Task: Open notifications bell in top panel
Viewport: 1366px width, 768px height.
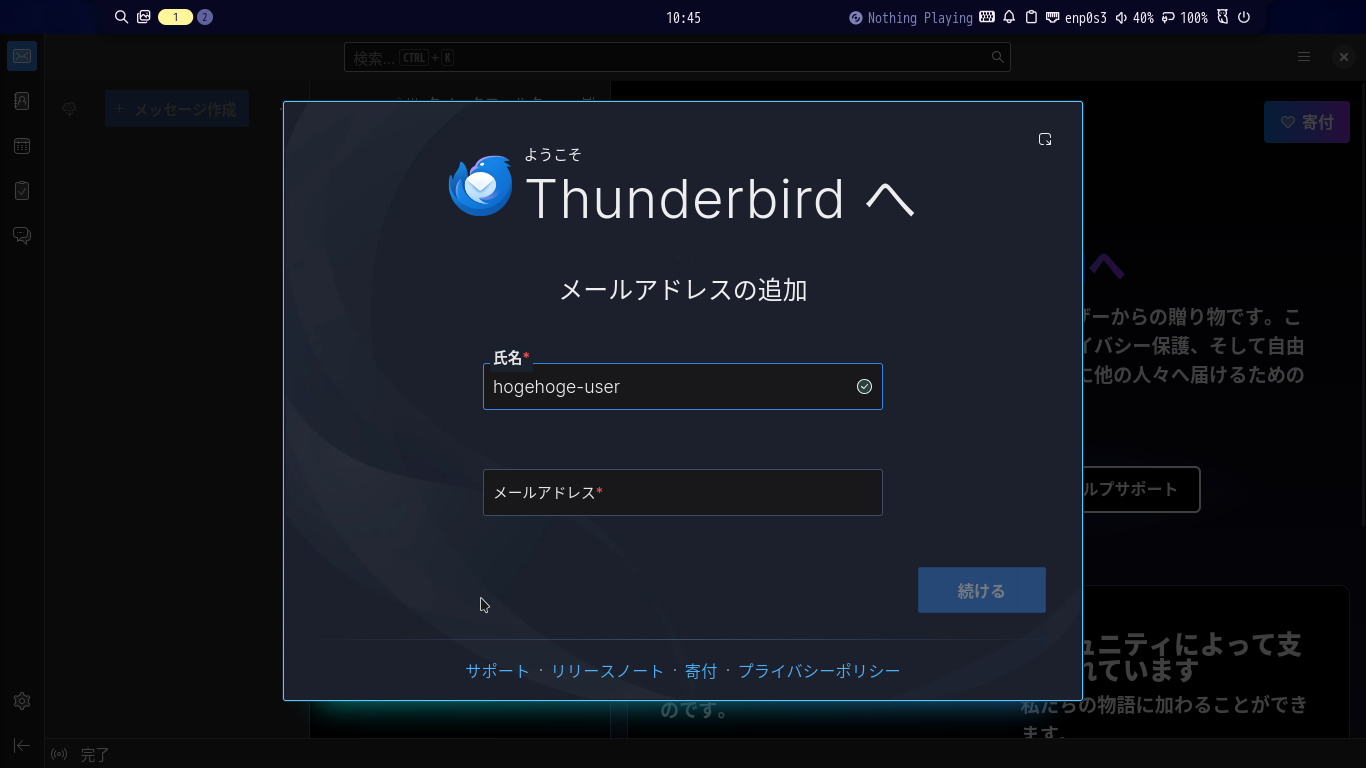Action: pos(1009,17)
